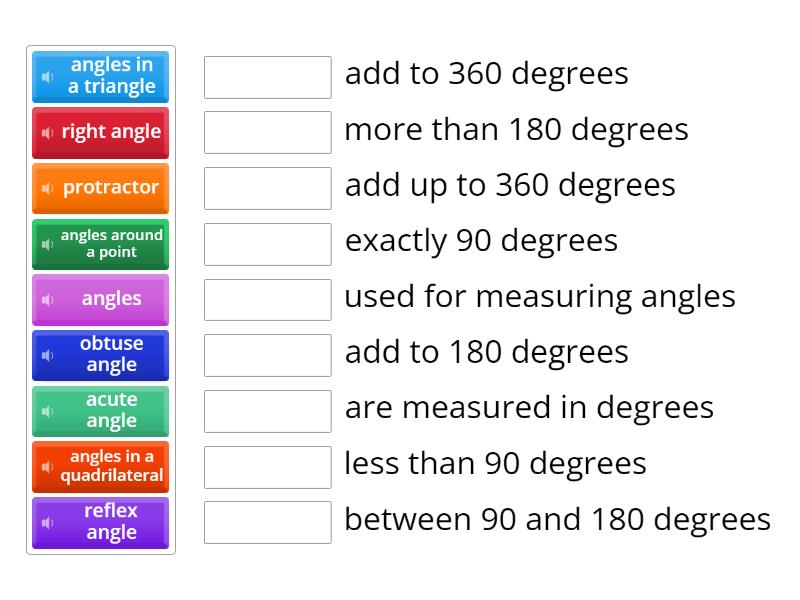Select the box beside 'exactly 90 degrees'
The image size is (800, 600).
pos(266,243)
